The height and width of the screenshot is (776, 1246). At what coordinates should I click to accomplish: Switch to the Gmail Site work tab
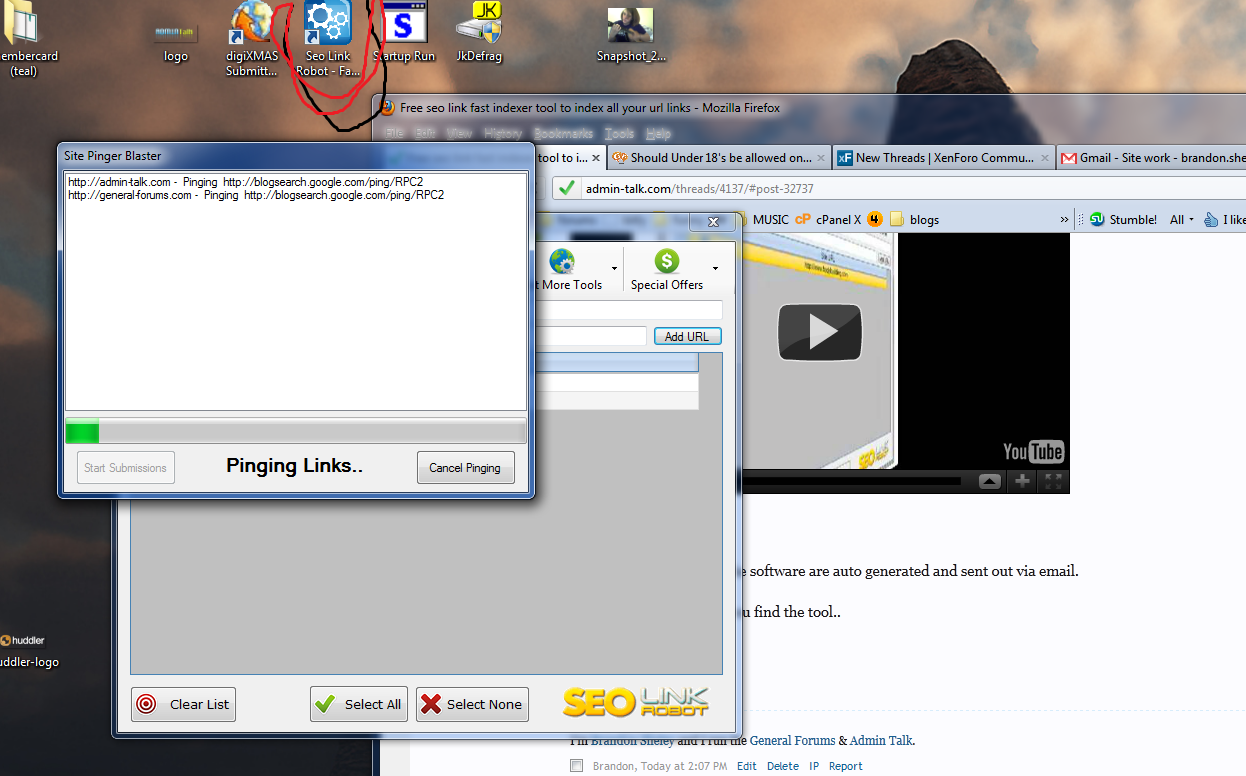(1152, 157)
